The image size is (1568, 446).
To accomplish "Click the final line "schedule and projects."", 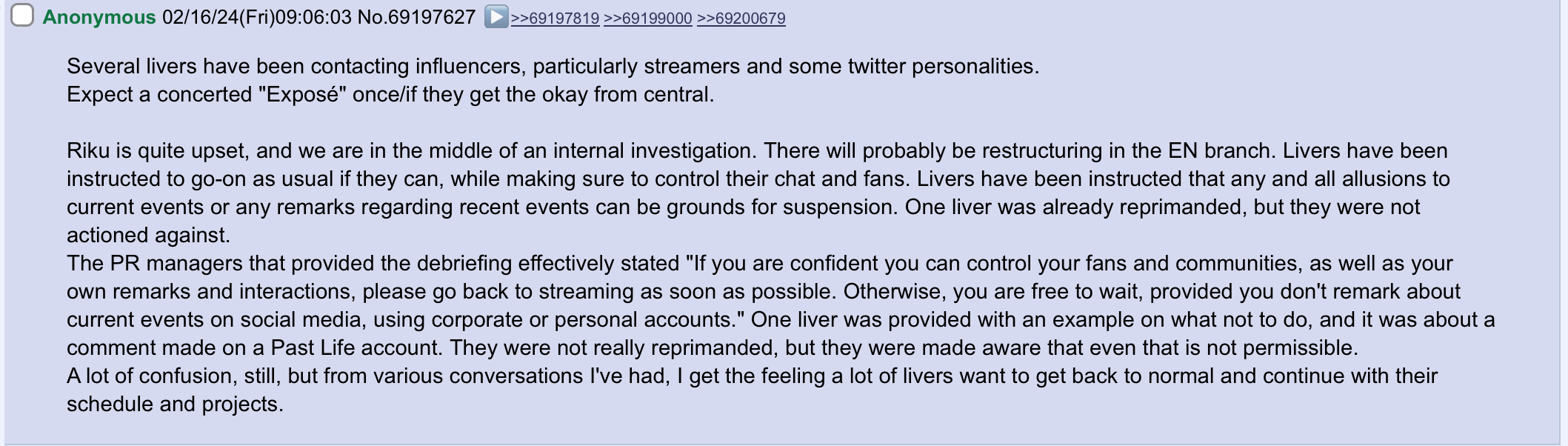I will pyautogui.click(x=176, y=405).
